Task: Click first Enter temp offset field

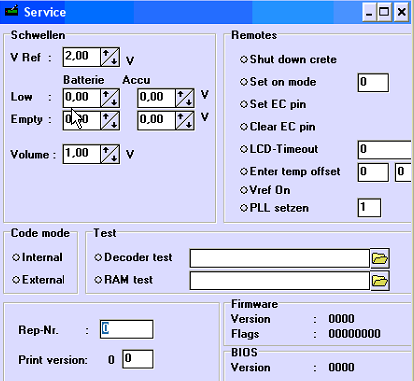Action: [373, 172]
